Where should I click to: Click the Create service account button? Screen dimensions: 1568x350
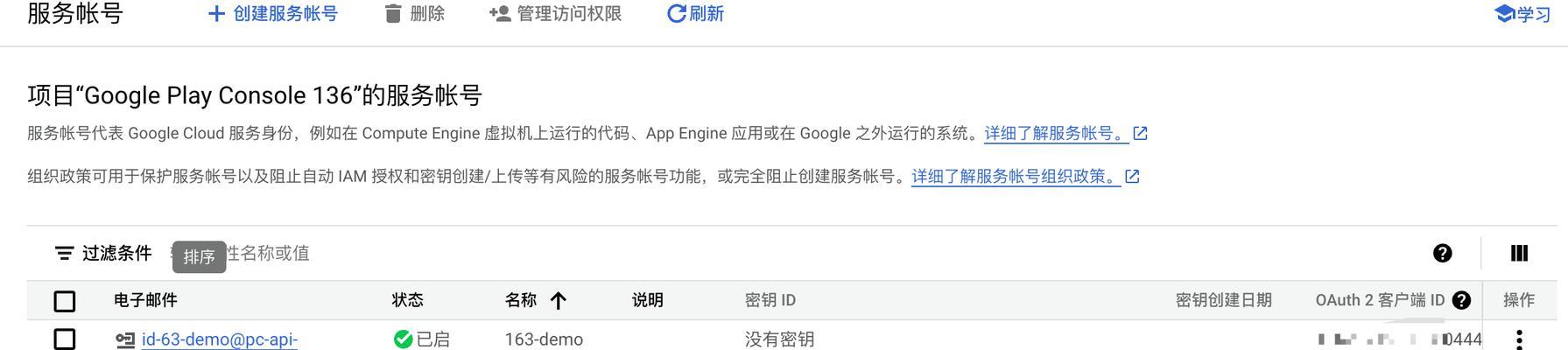coord(272,14)
